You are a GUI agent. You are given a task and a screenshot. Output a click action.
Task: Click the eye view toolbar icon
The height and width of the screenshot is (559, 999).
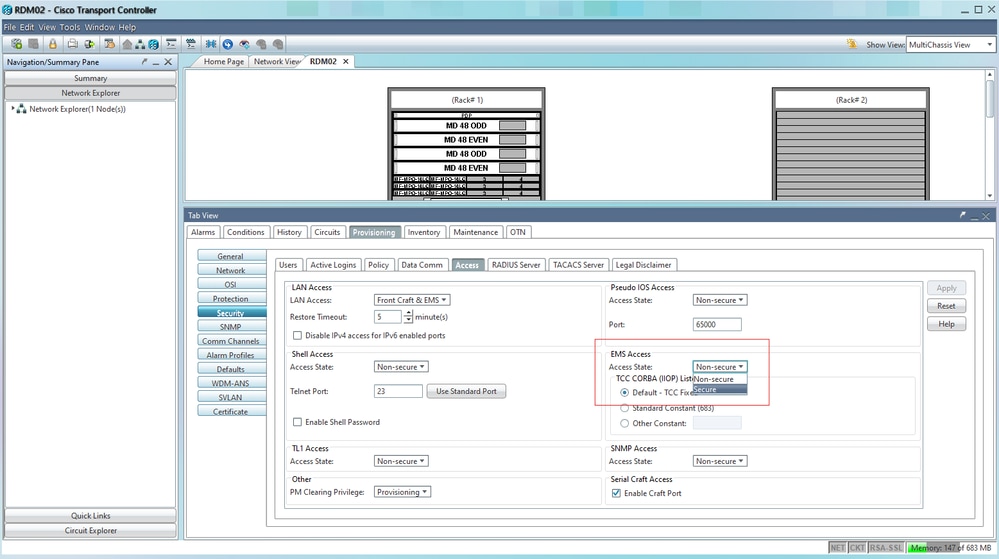(x=244, y=44)
